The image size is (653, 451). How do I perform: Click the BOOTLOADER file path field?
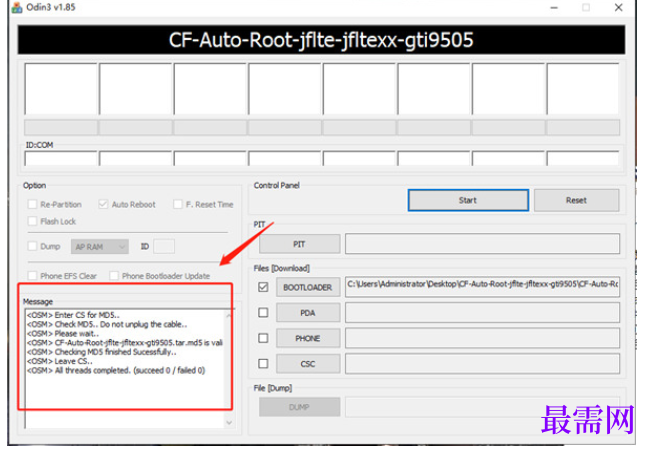pos(482,287)
